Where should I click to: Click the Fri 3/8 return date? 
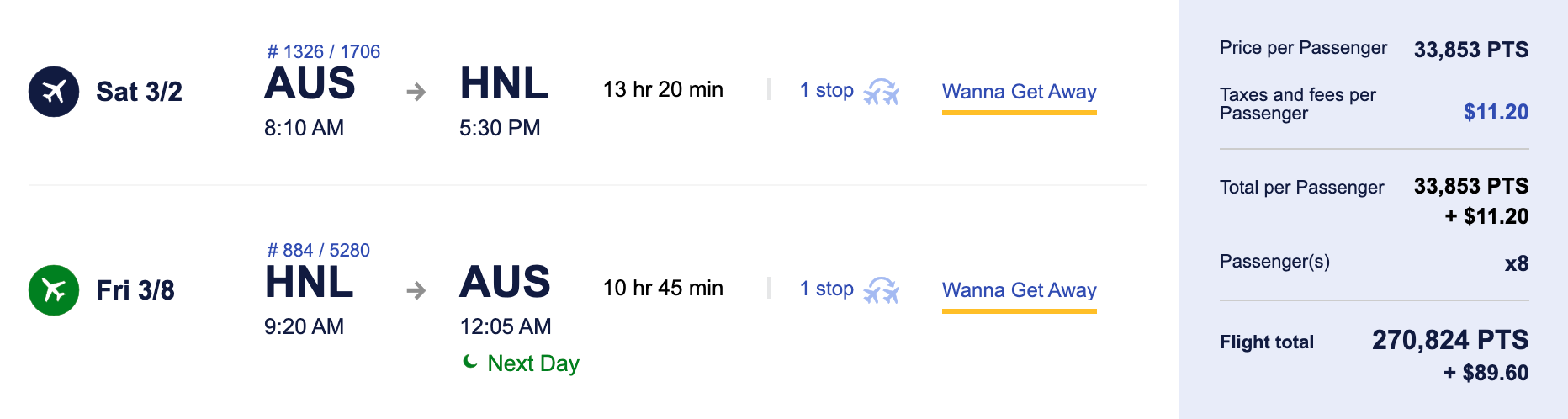point(135,290)
